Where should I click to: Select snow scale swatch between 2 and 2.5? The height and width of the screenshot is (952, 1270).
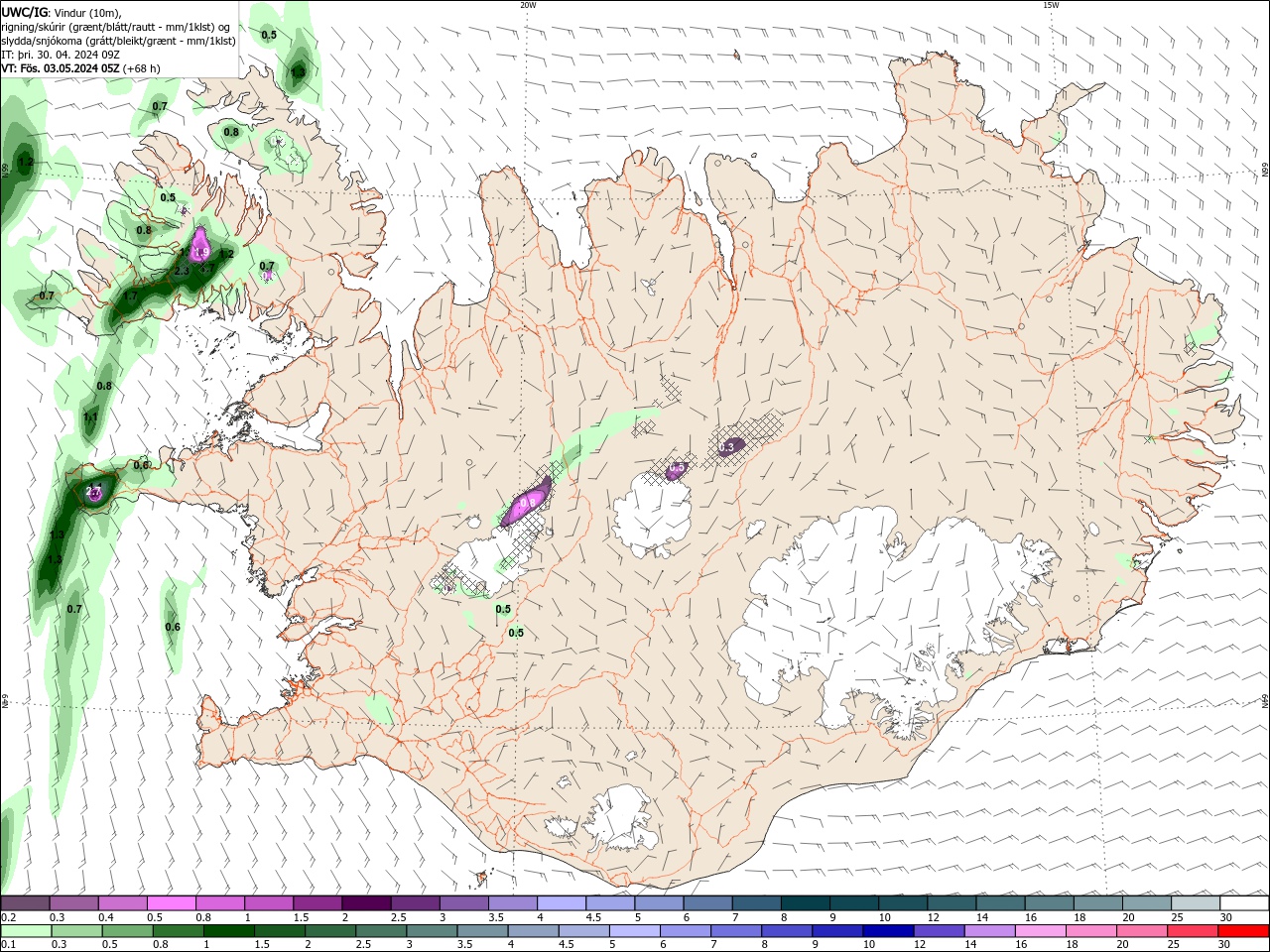(x=366, y=903)
